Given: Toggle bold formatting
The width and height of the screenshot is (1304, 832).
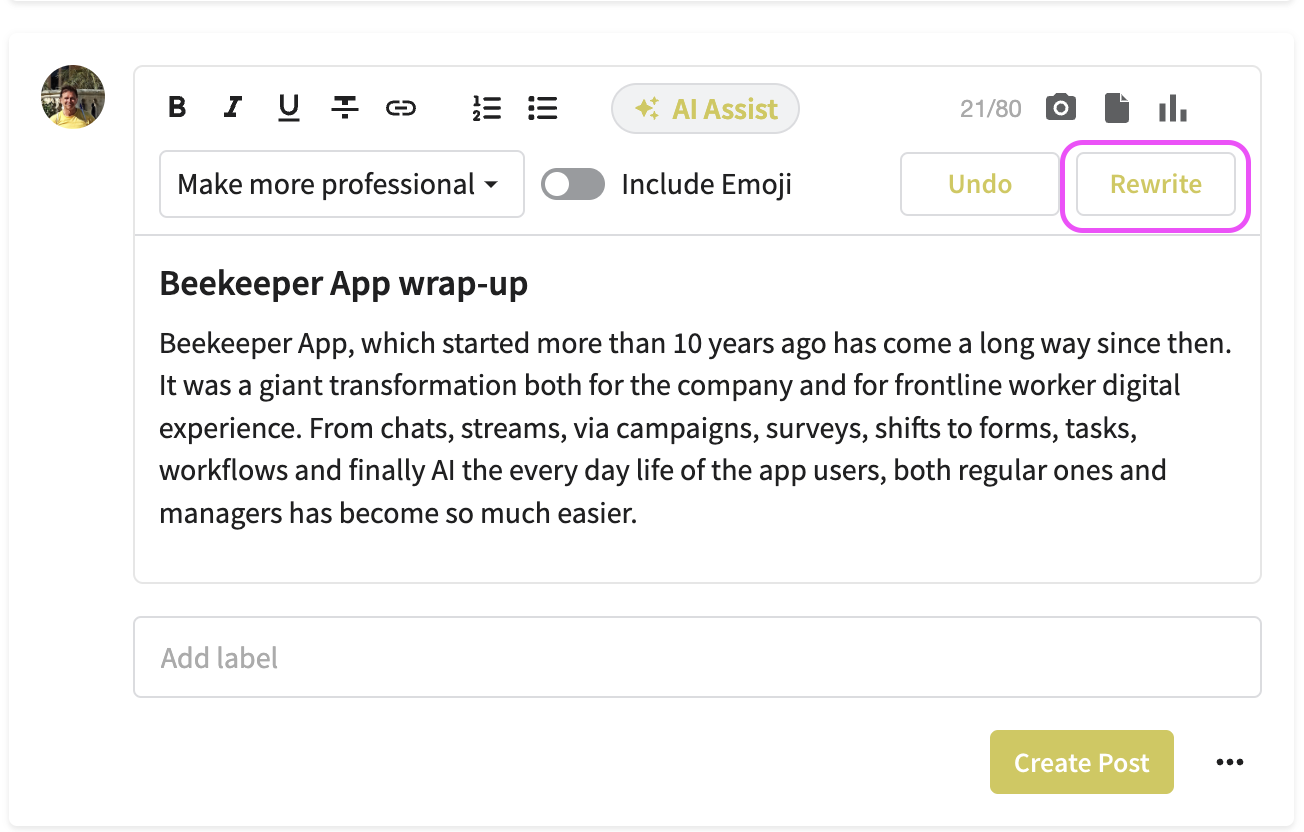Looking at the screenshot, I should coord(177,108).
